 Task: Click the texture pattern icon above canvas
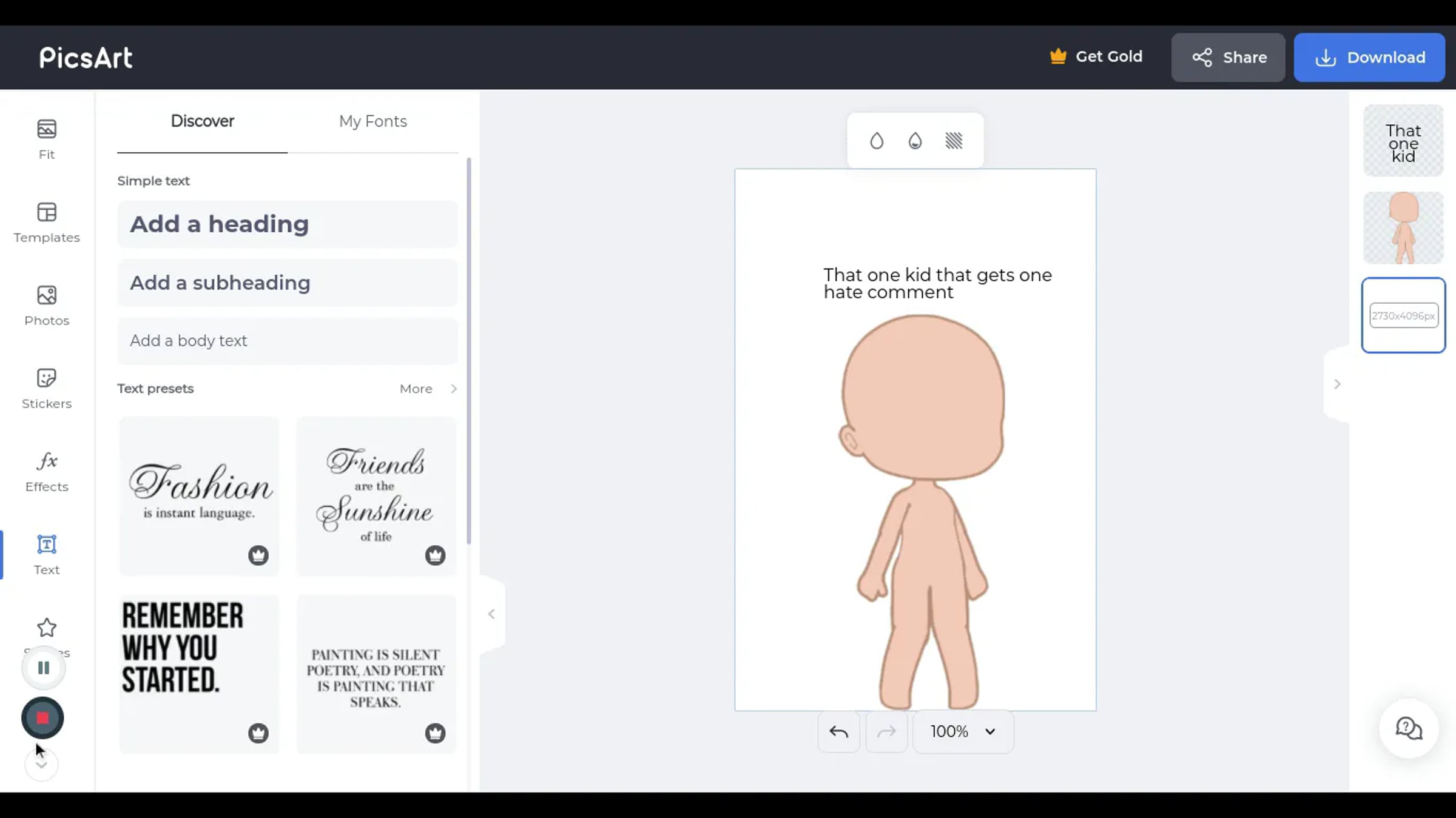pos(954,141)
